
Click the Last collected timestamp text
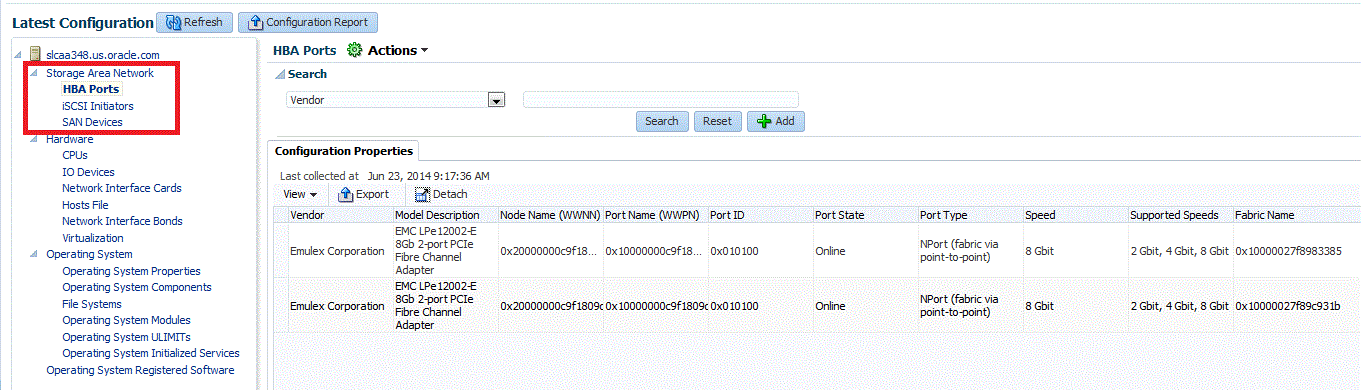pos(385,176)
